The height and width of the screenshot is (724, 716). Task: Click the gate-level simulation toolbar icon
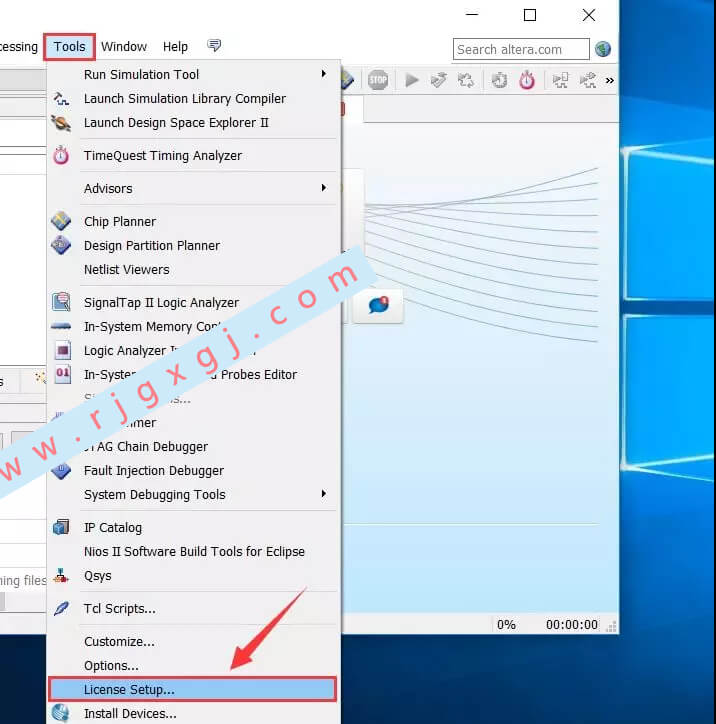click(x=587, y=80)
